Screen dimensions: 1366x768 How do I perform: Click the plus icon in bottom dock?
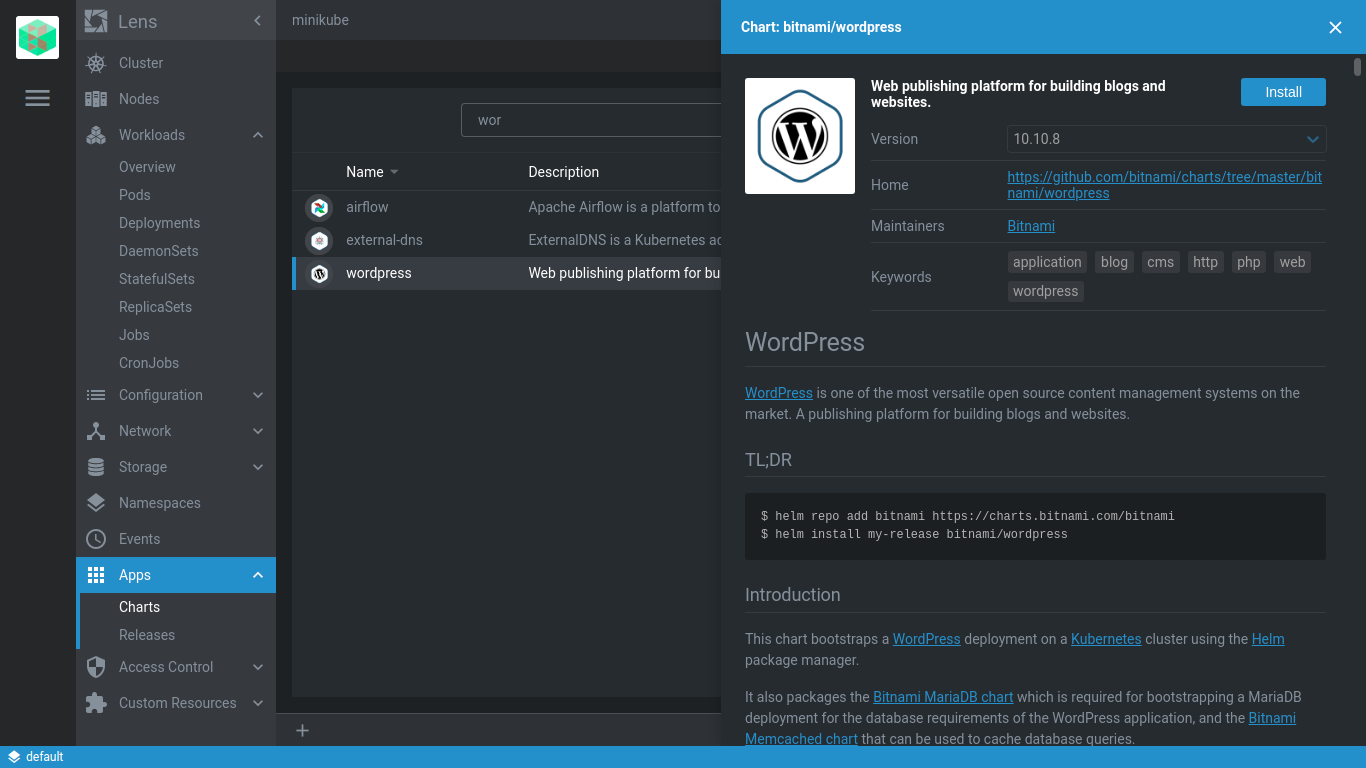(302, 730)
